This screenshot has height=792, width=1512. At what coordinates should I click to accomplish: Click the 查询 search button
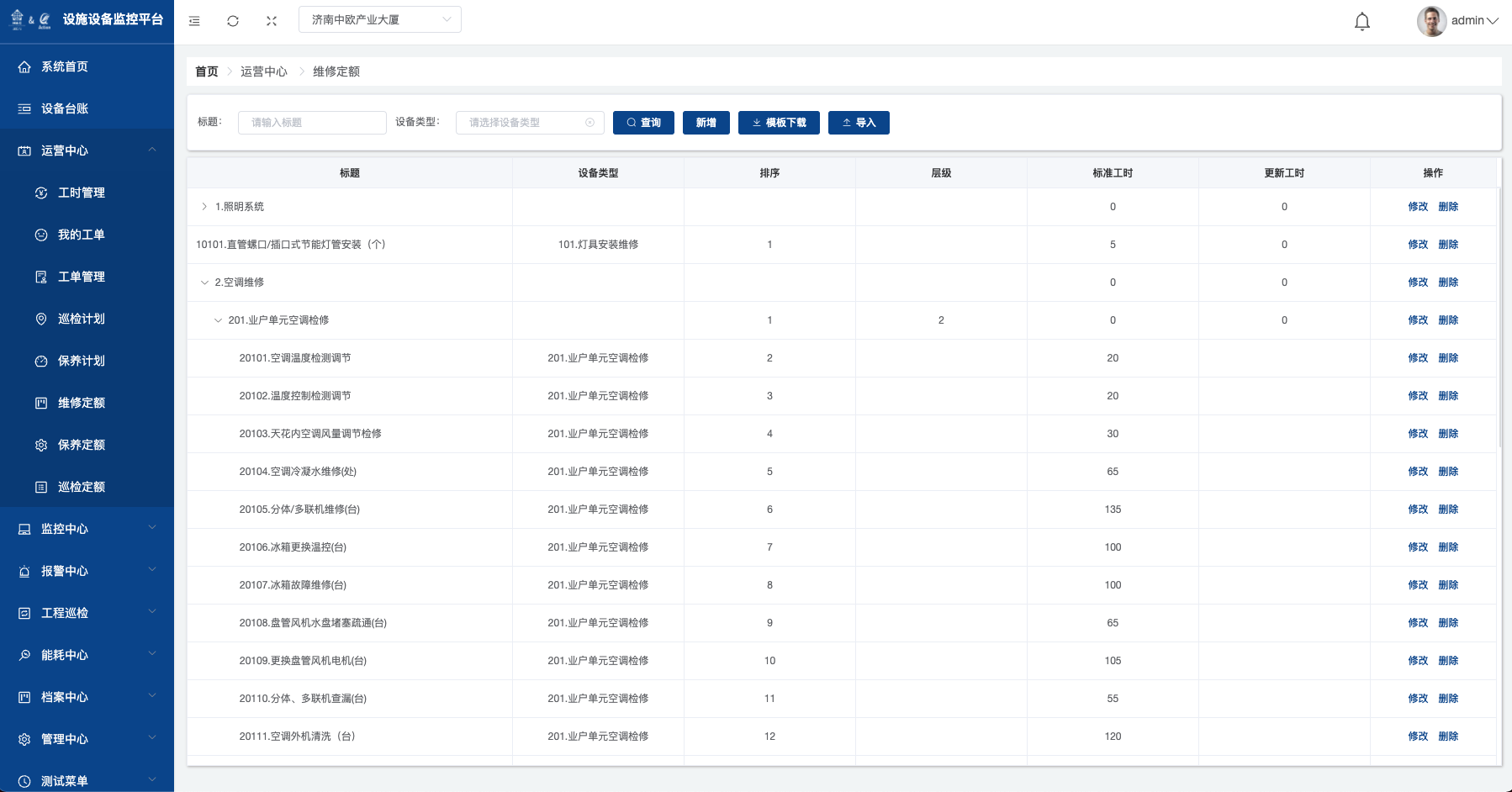(x=643, y=123)
